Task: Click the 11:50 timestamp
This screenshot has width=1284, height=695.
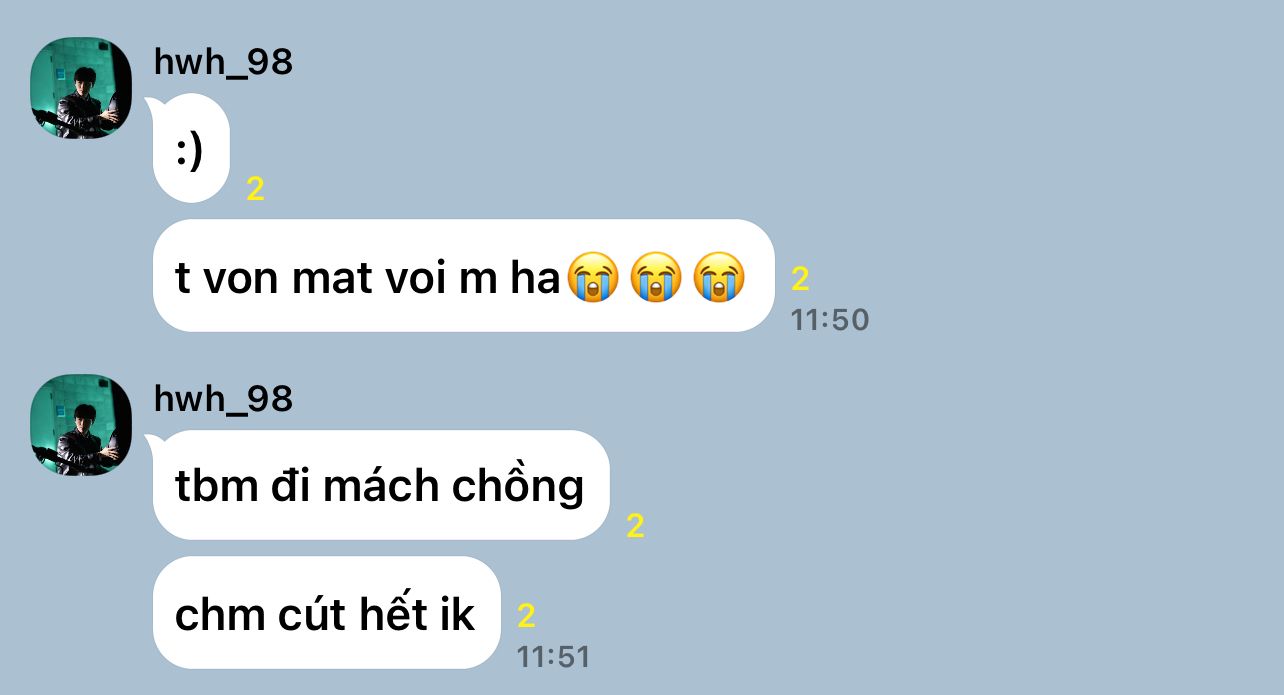Action: coord(830,320)
